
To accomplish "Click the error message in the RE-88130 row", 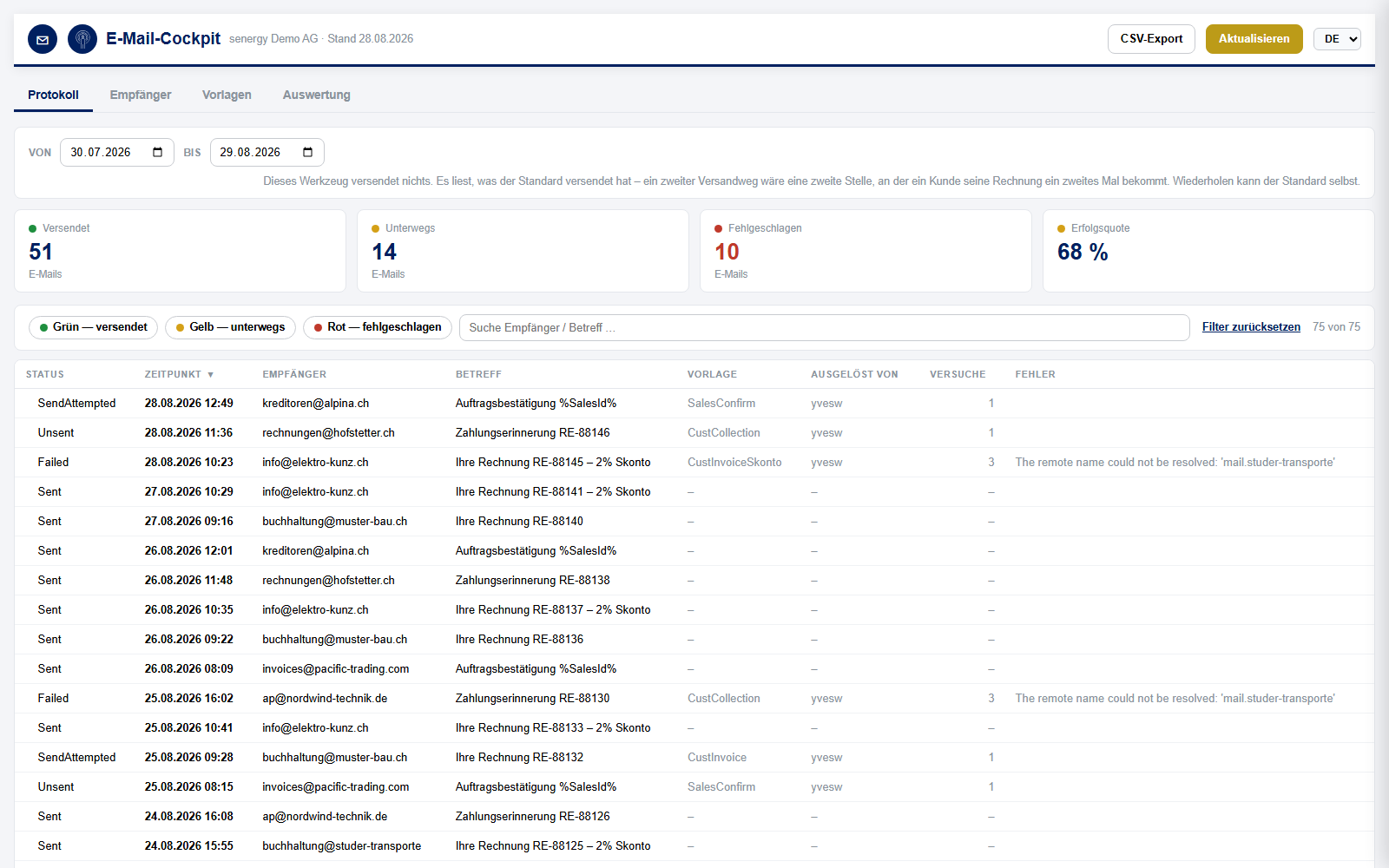I will point(1175,699).
